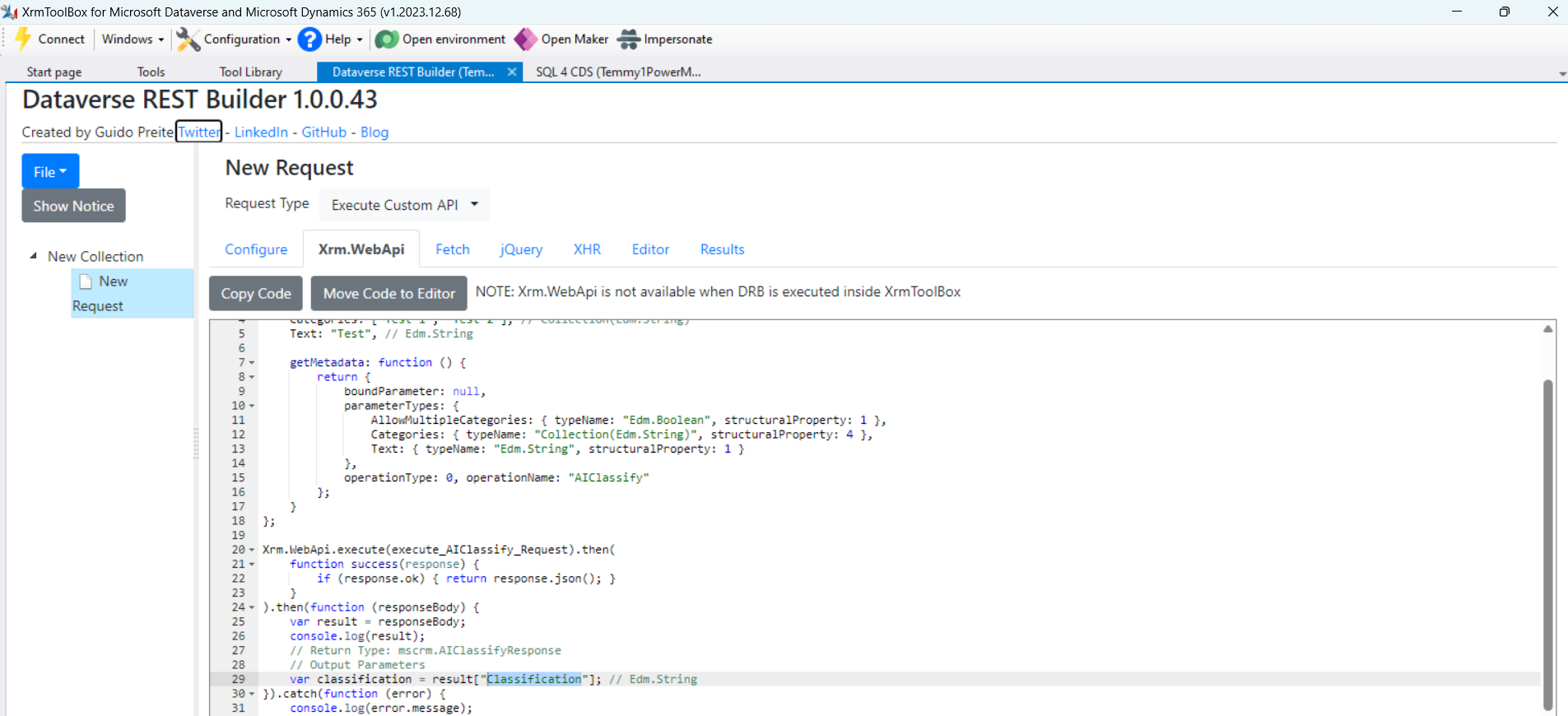1568x716 pixels.
Task: Click the "AIClassify" operationName string
Action: 608,477
